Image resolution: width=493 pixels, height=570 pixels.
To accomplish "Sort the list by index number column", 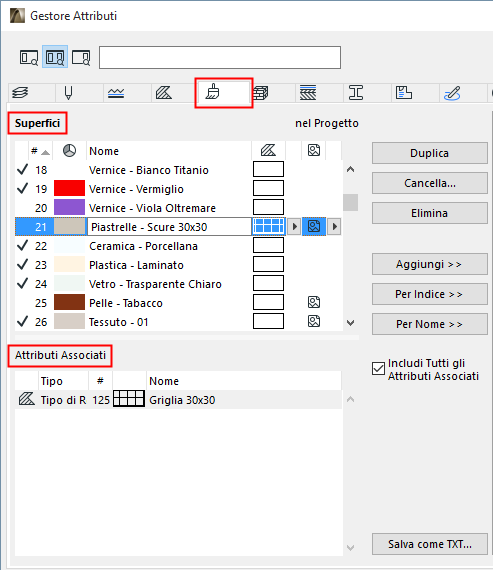I will point(40,151).
